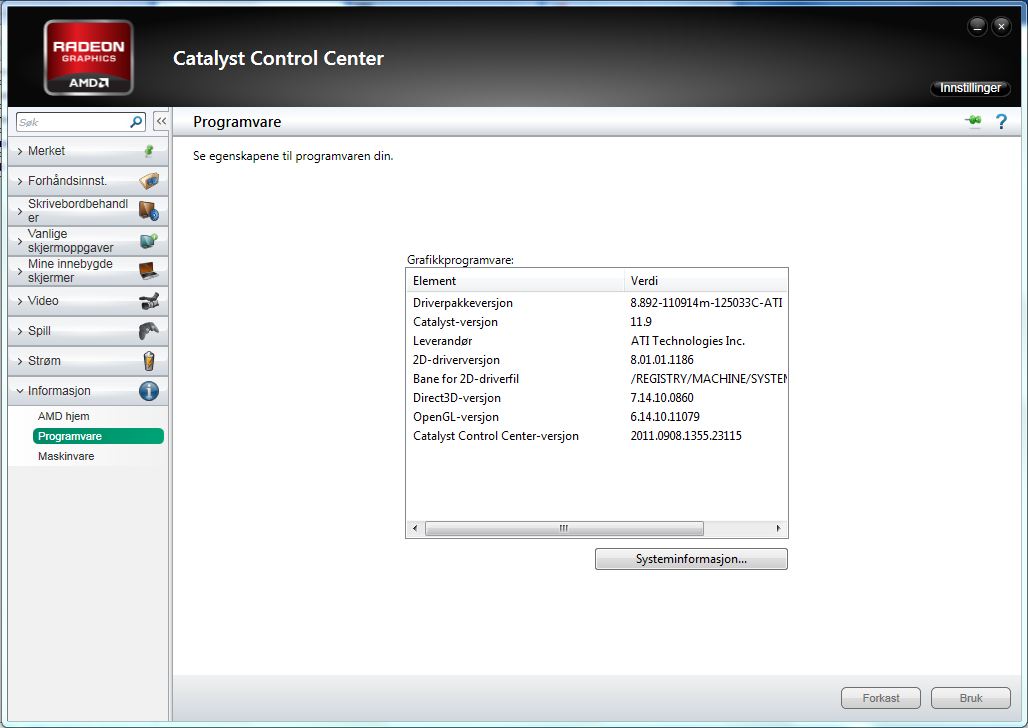The height and width of the screenshot is (728, 1028).
Task: Click the battery icon beside Strøm
Action: pyautogui.click(x=149, y=361)
